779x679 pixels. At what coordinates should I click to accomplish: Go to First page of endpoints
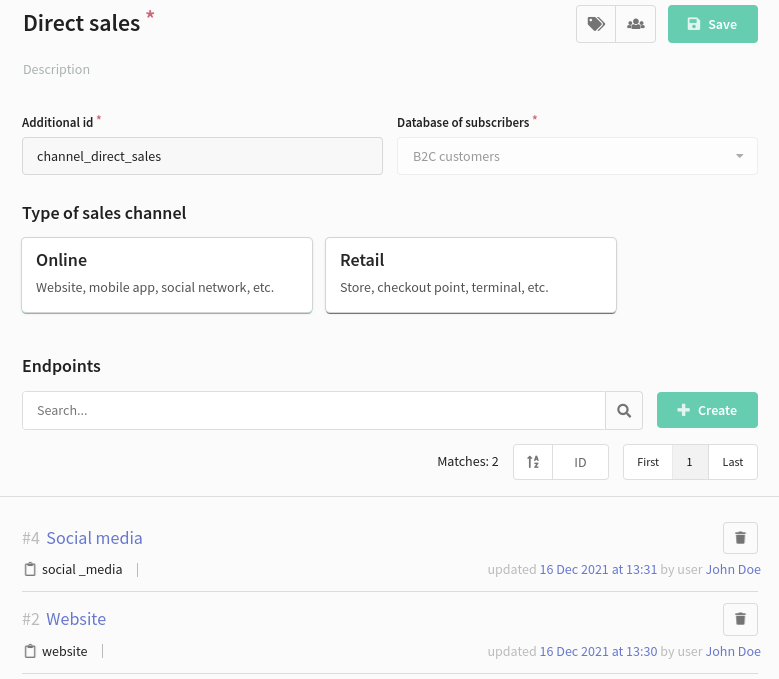(x=648, y=462)
